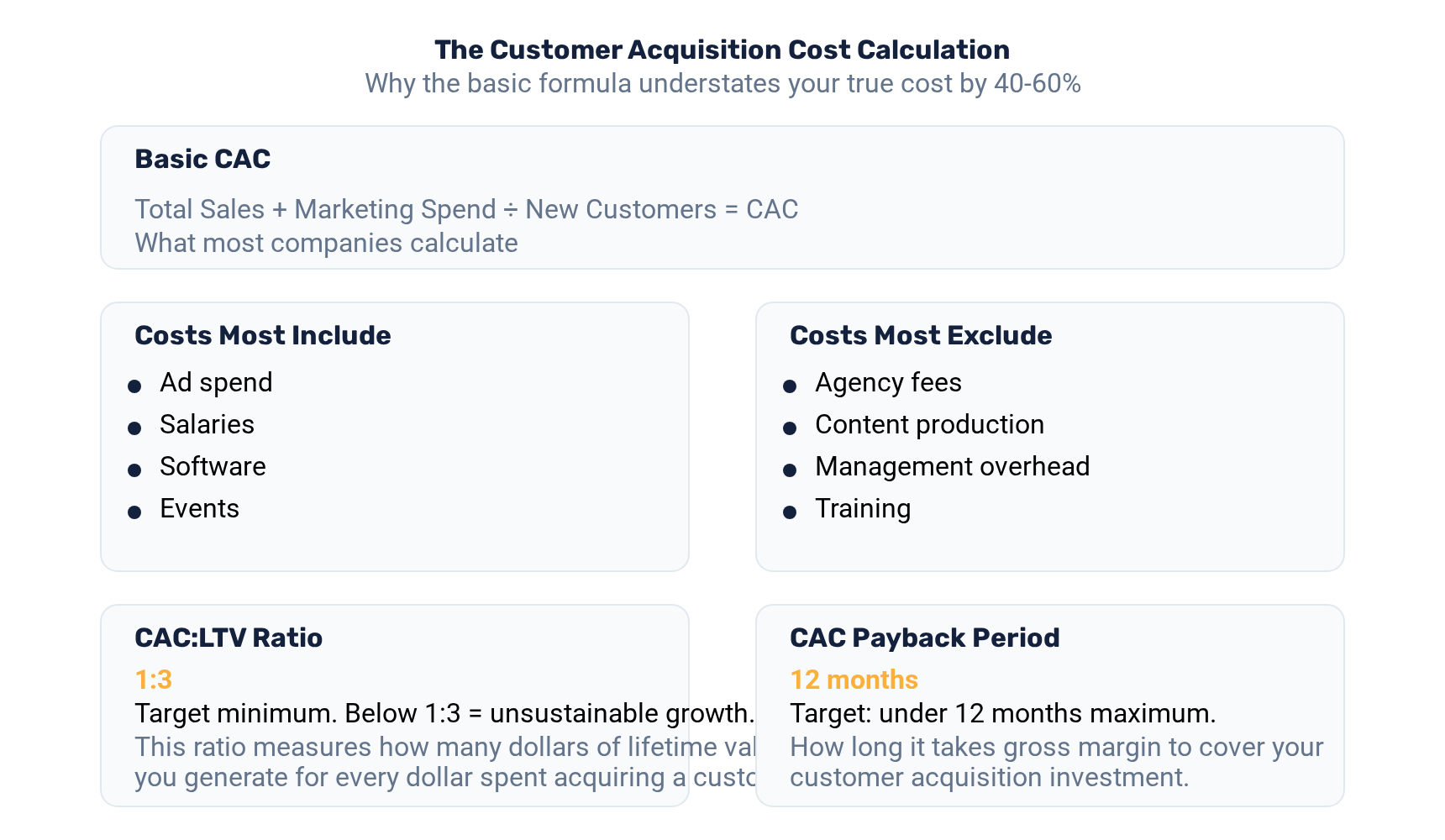Image resolution: width=1445 pixels, height=840 pixels.
Task: Click the bullet dot beside Training
Action: 790,512
